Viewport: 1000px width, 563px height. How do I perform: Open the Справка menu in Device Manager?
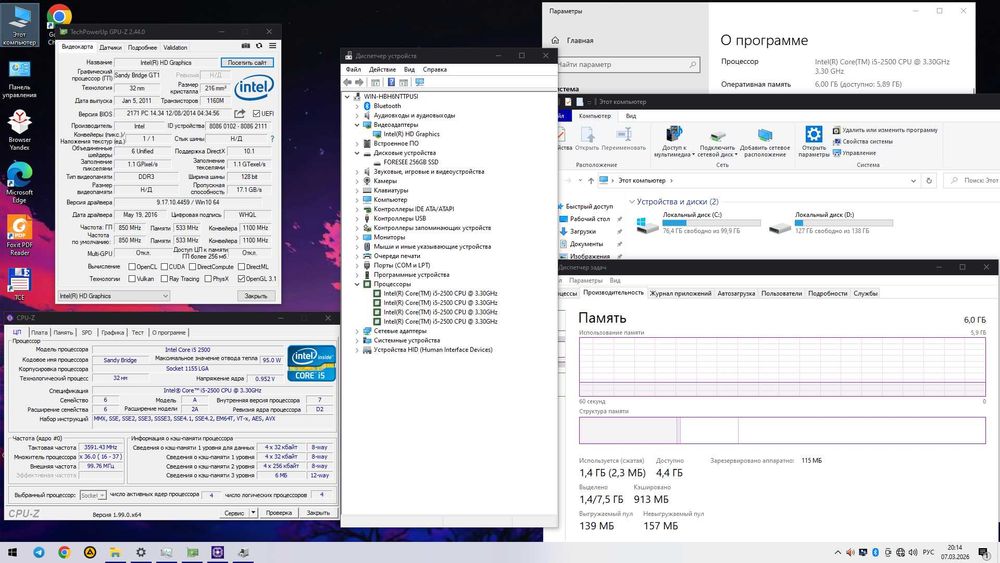click(x=434, y=69)
